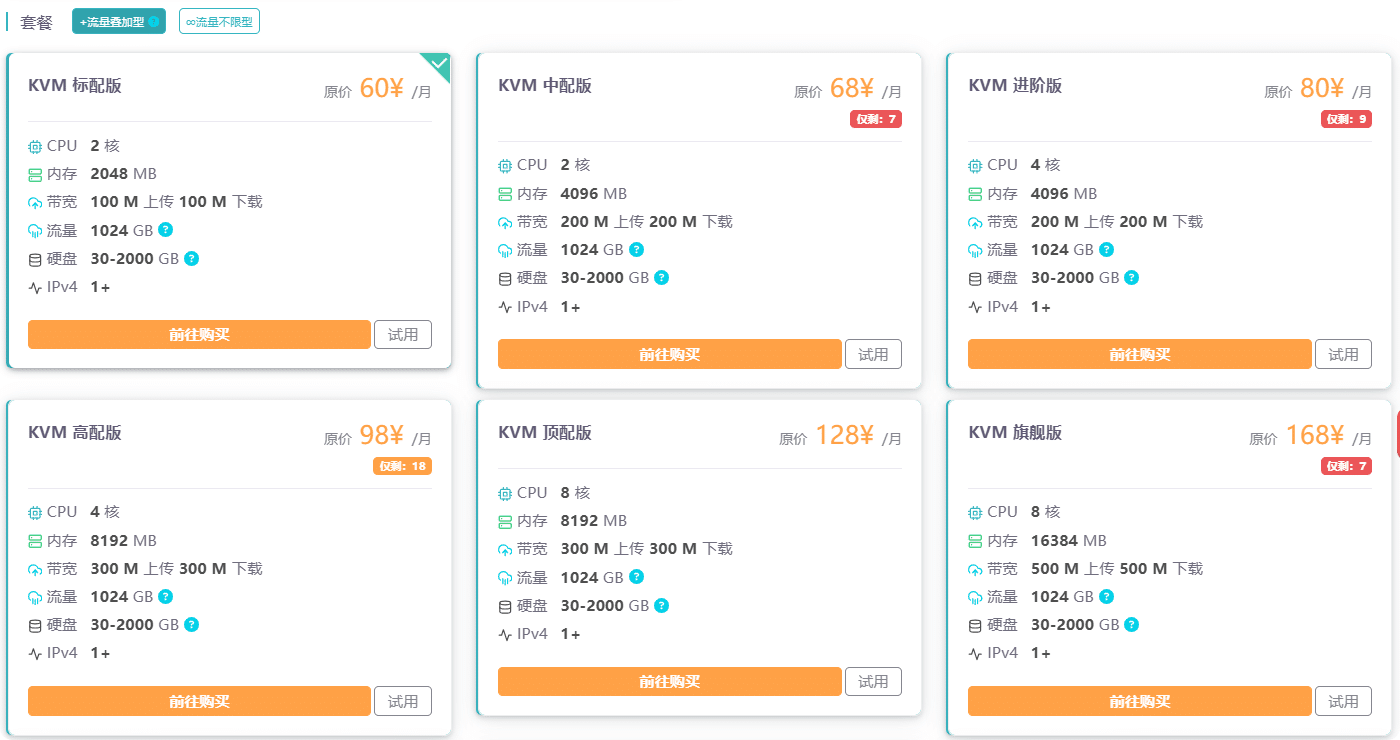Viewport: 1400px width, 740px height.
Task: Click 前往购买 for KVM 高配版
Action: point(199,701)
